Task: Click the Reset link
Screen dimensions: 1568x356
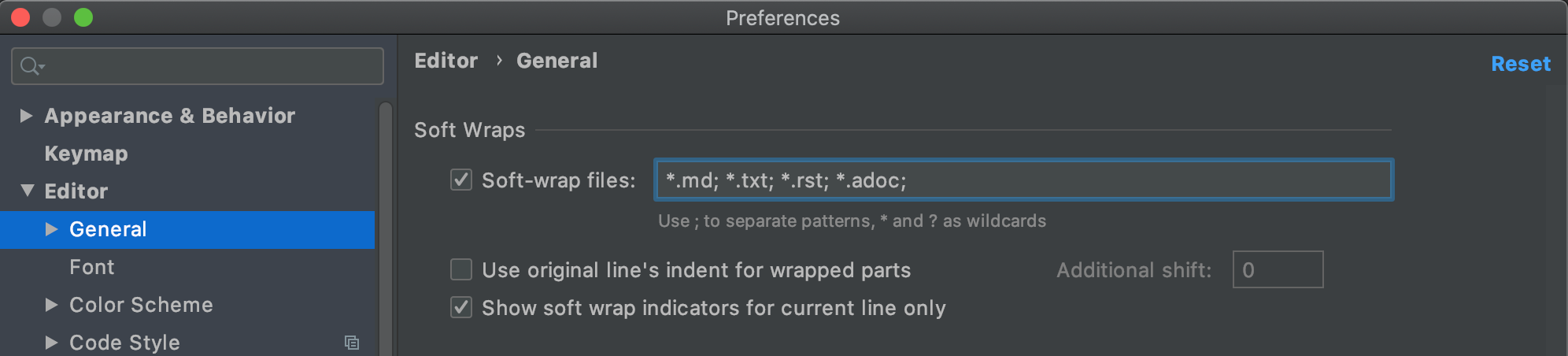Action: (x=1520, y=64)
